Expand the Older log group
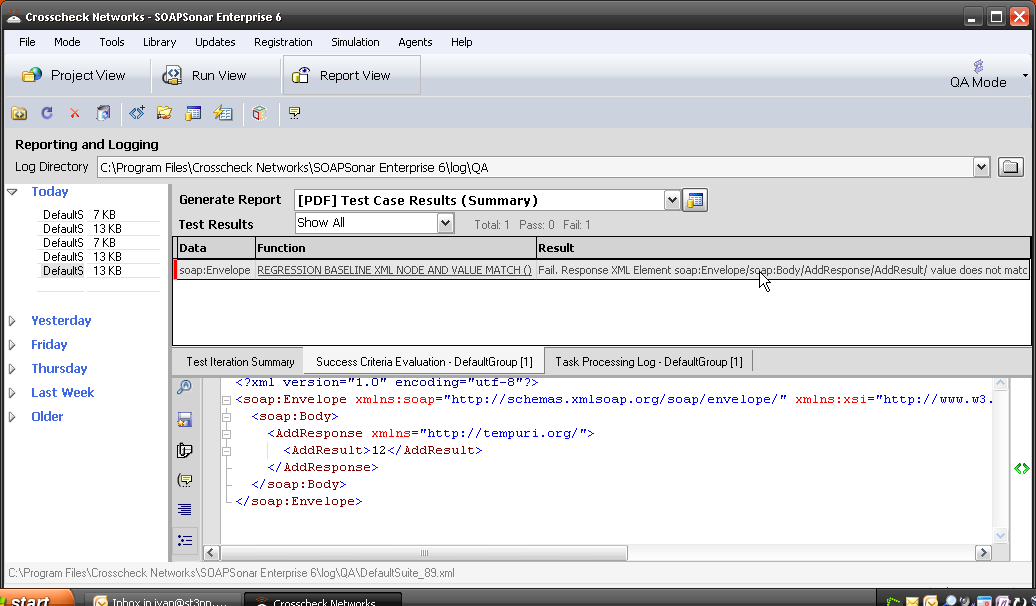This screenshot has height=606, width=1036. pyautogui.click(x=12, y=417)
